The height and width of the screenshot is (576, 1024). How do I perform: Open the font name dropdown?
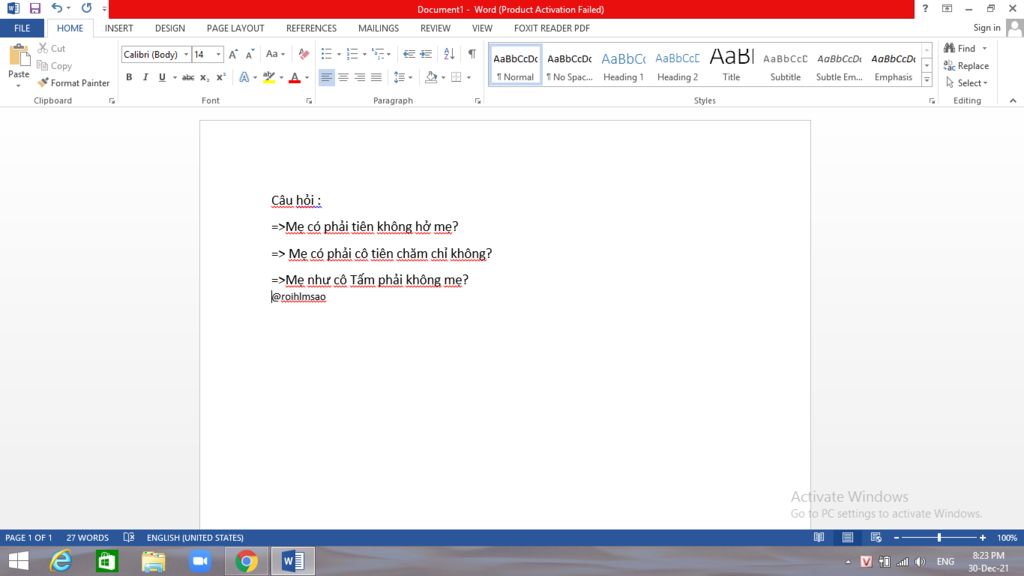(x=186, y=54)
